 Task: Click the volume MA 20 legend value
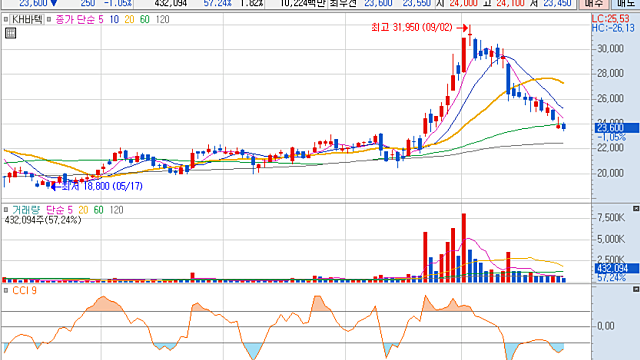[x=83, y=210]
